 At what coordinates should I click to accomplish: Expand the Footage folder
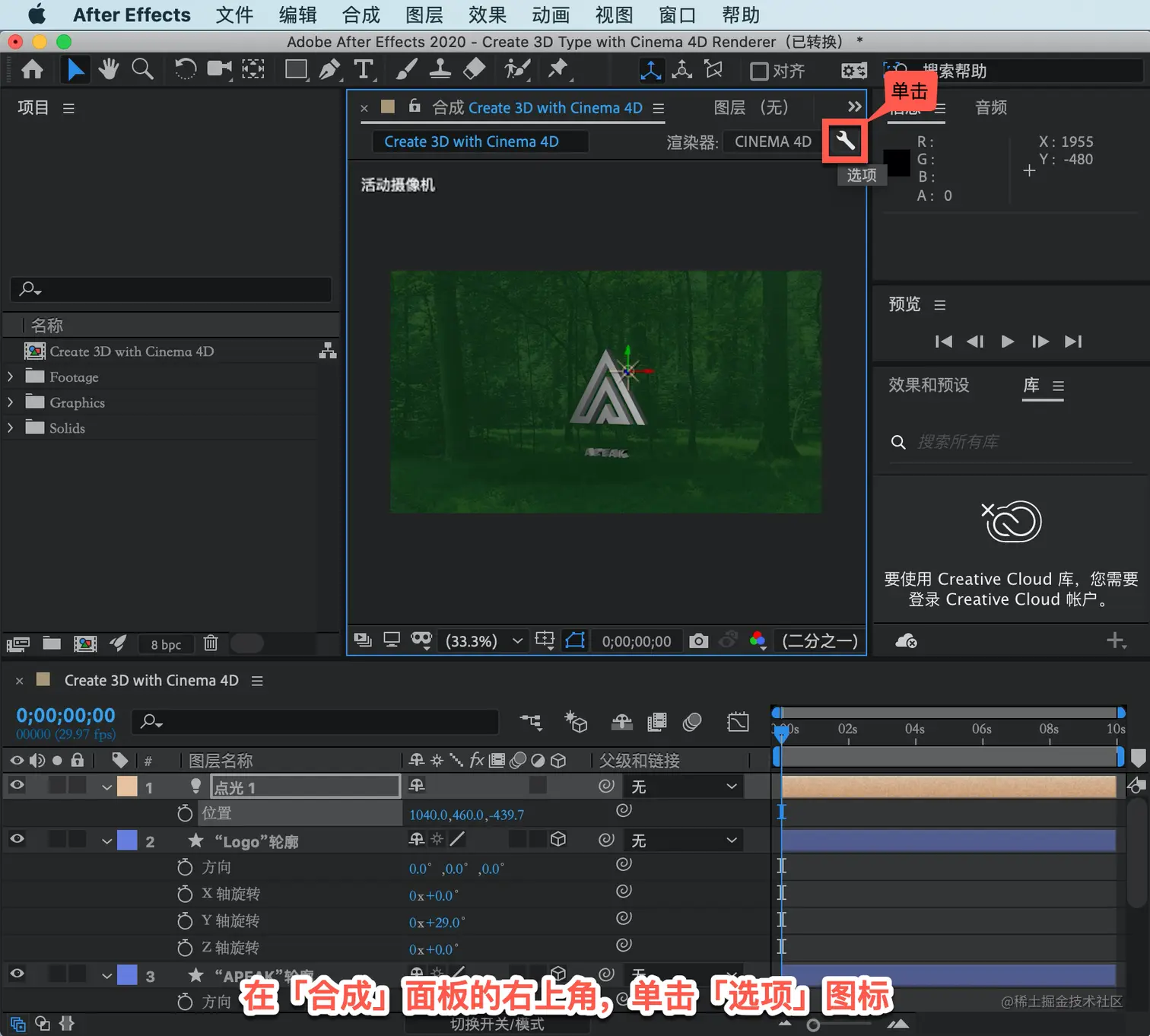(x=10, y=377)
